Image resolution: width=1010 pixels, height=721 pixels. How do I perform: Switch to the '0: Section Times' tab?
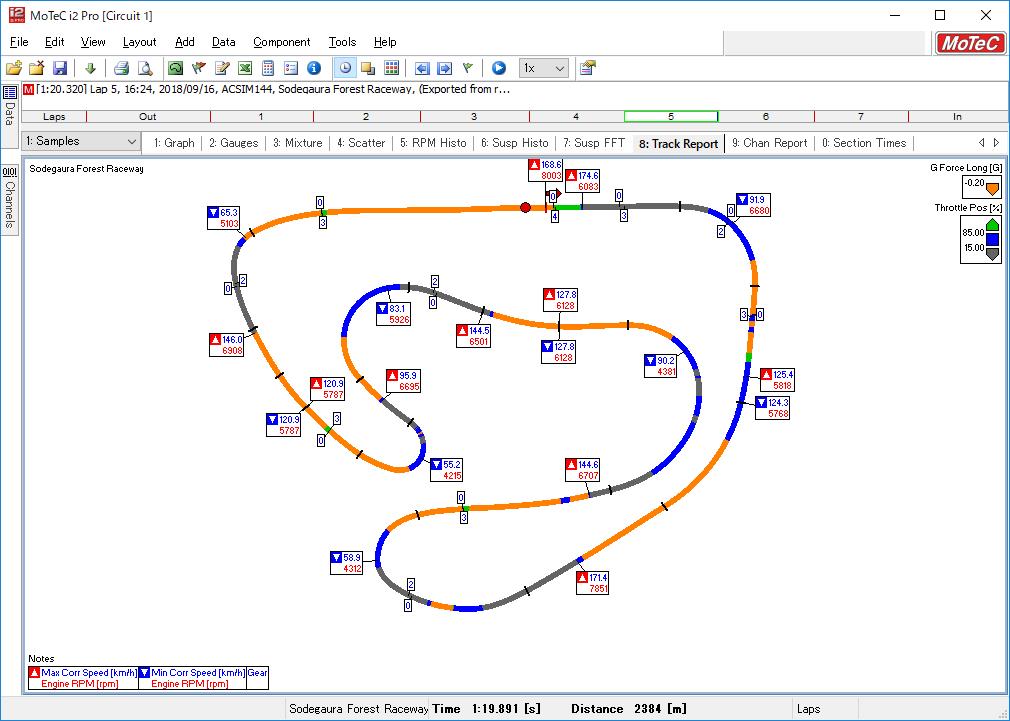tap(864, 143)
